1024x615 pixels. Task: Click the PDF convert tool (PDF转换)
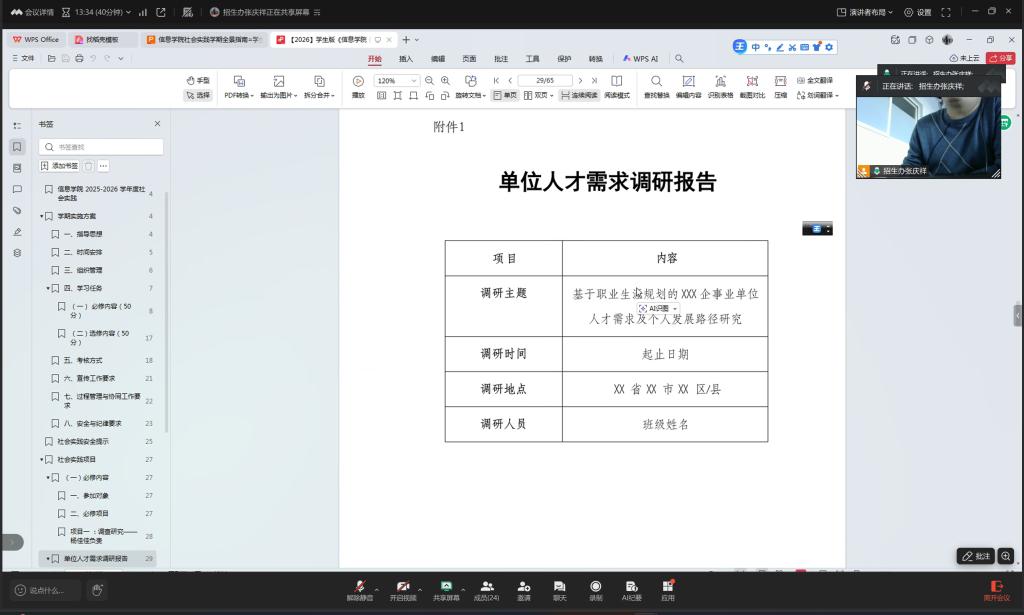click(x=238, y=87)
